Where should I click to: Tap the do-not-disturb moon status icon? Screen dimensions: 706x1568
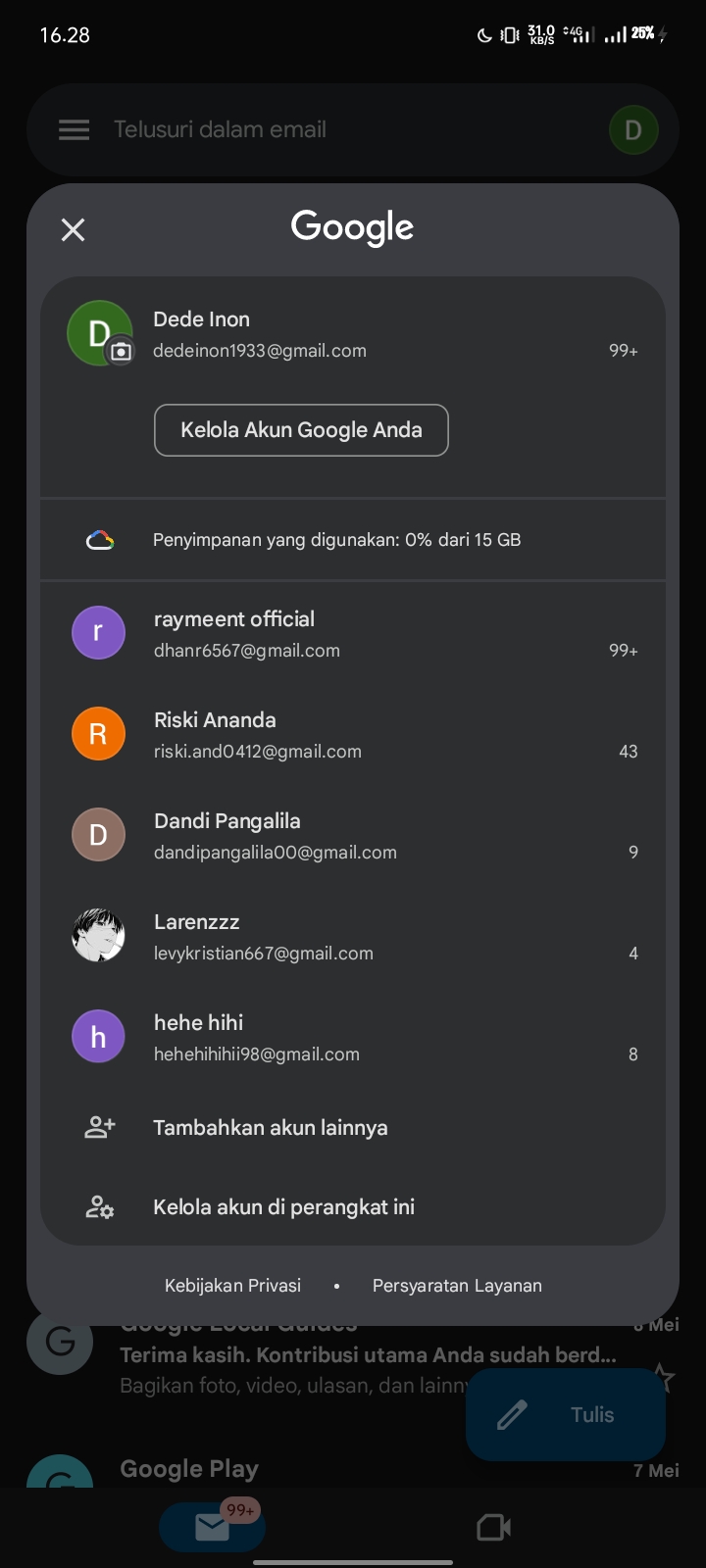[x=484, y=35]
